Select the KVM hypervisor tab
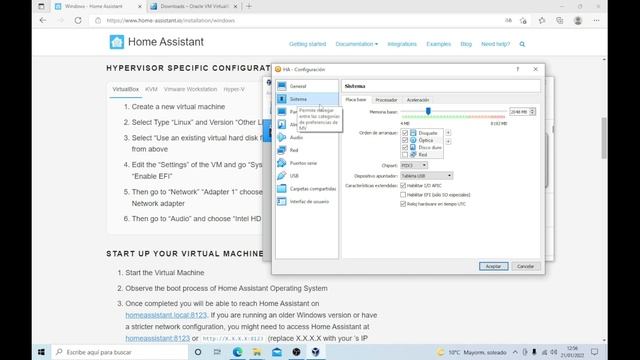Screen dimensions: 640x360 [x=151, y=89]
